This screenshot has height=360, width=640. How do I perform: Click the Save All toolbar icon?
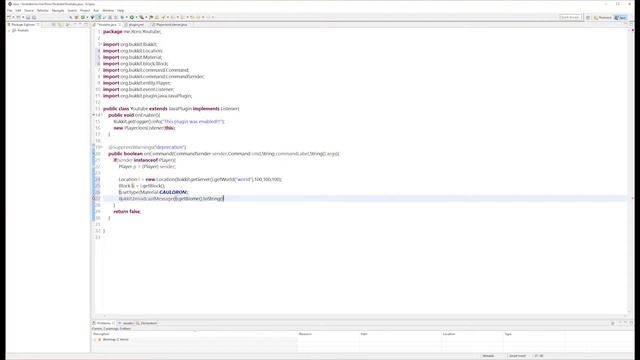34,18
